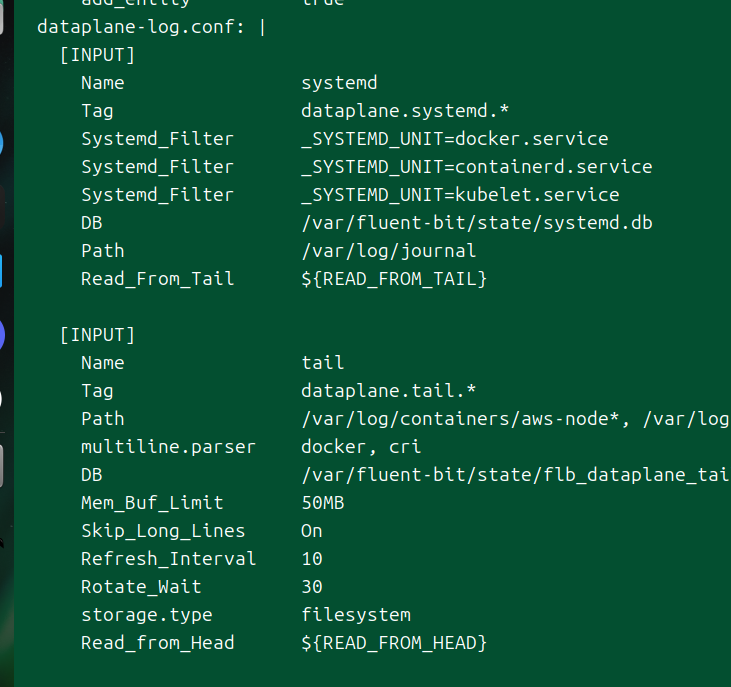731x687 pixels.
Task: Click the /var/log/journal path value
Action: tap(389, 251)
